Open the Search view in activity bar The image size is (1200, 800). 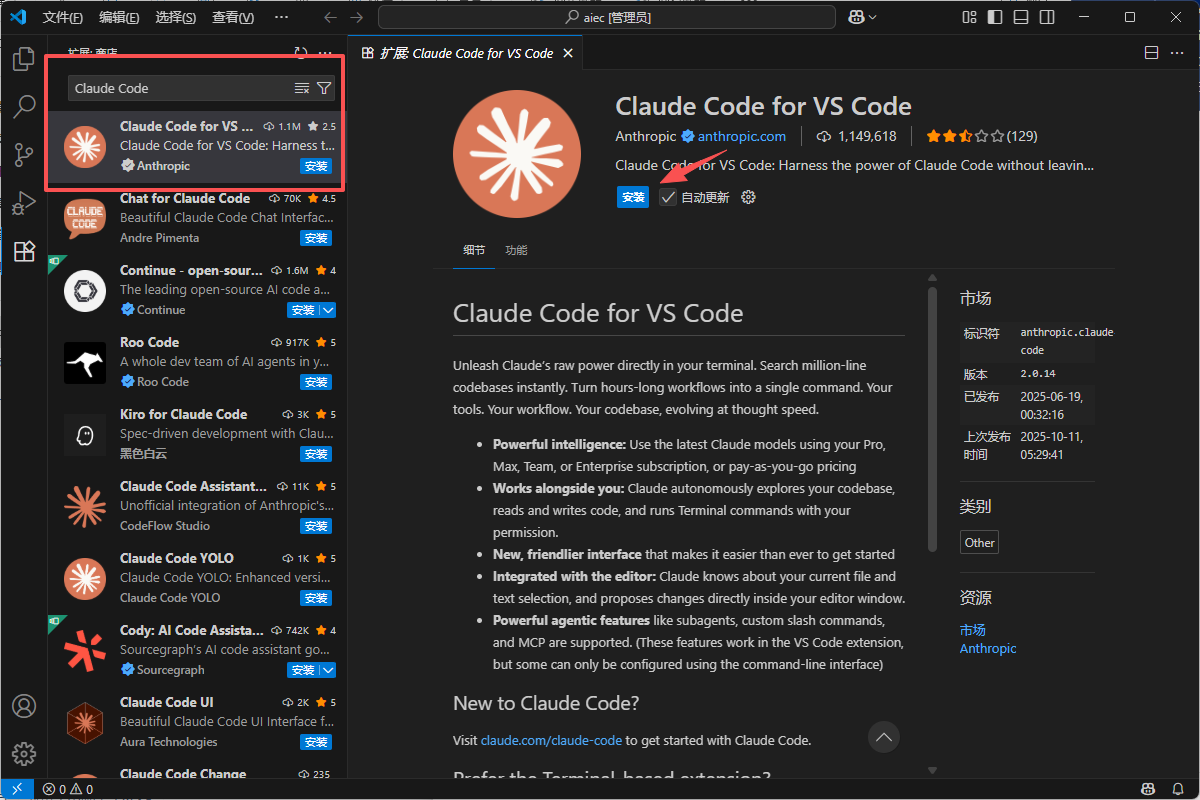point(24,107)
